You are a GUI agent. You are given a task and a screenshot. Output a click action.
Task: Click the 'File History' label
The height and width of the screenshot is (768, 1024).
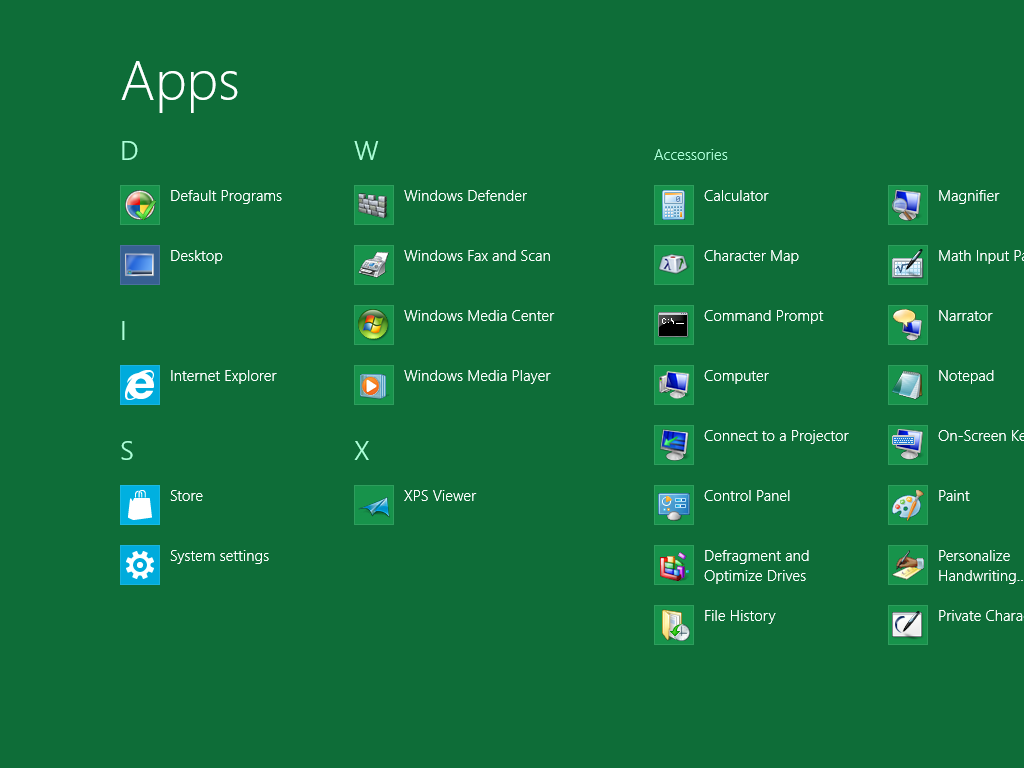tap(739, 616)
